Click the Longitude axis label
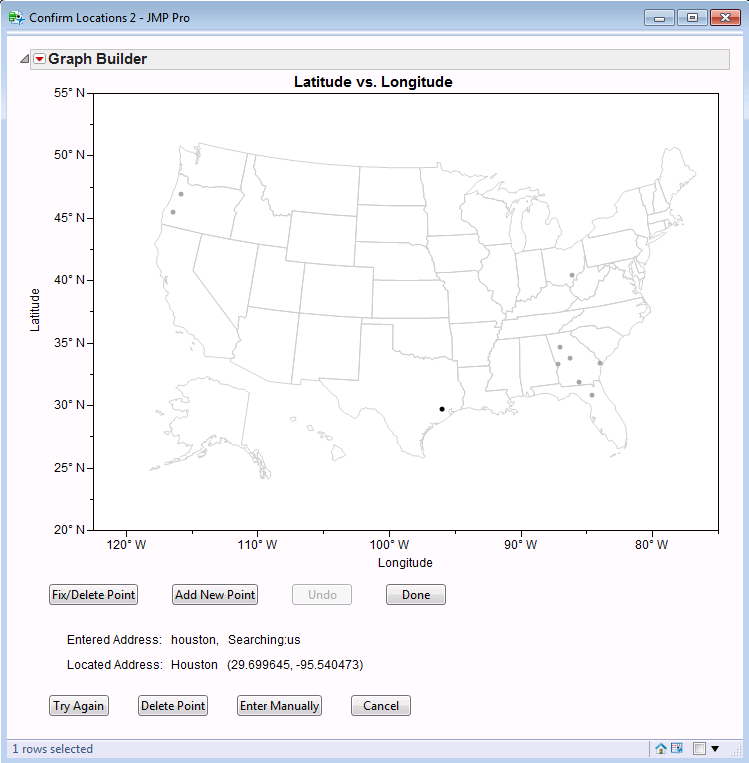 click(x=405, y=563)
